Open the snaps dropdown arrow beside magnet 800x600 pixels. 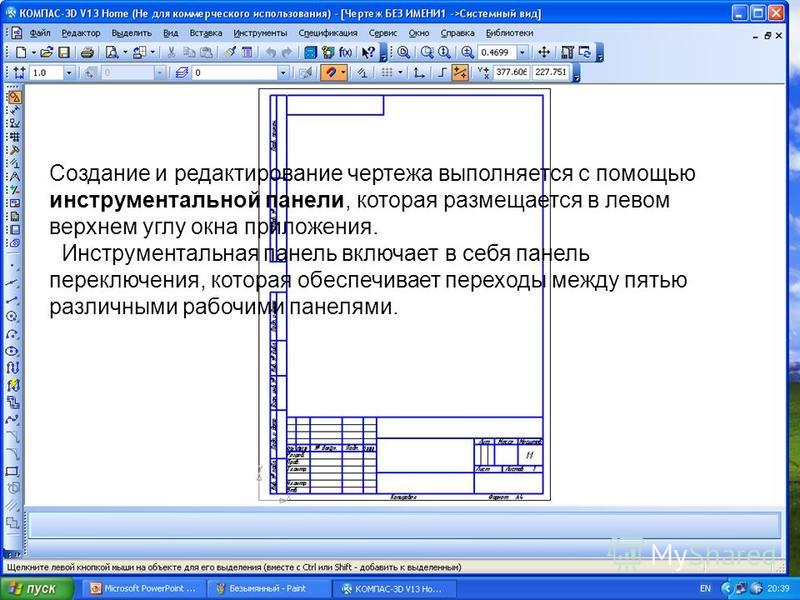(343, 73)
